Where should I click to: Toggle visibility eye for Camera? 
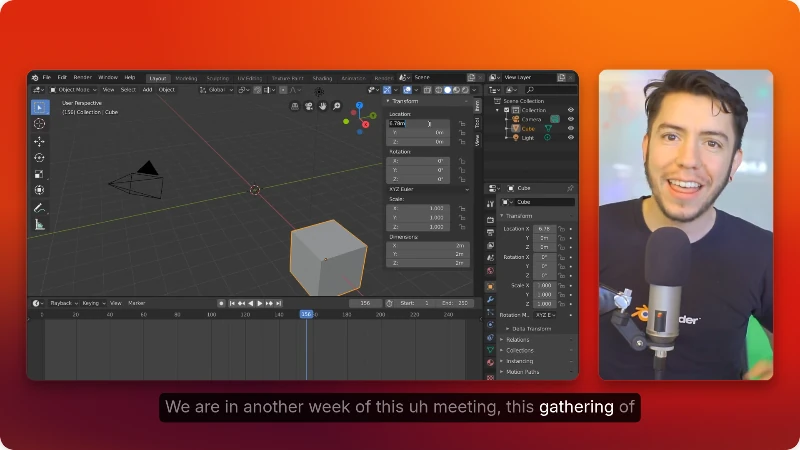570,119
